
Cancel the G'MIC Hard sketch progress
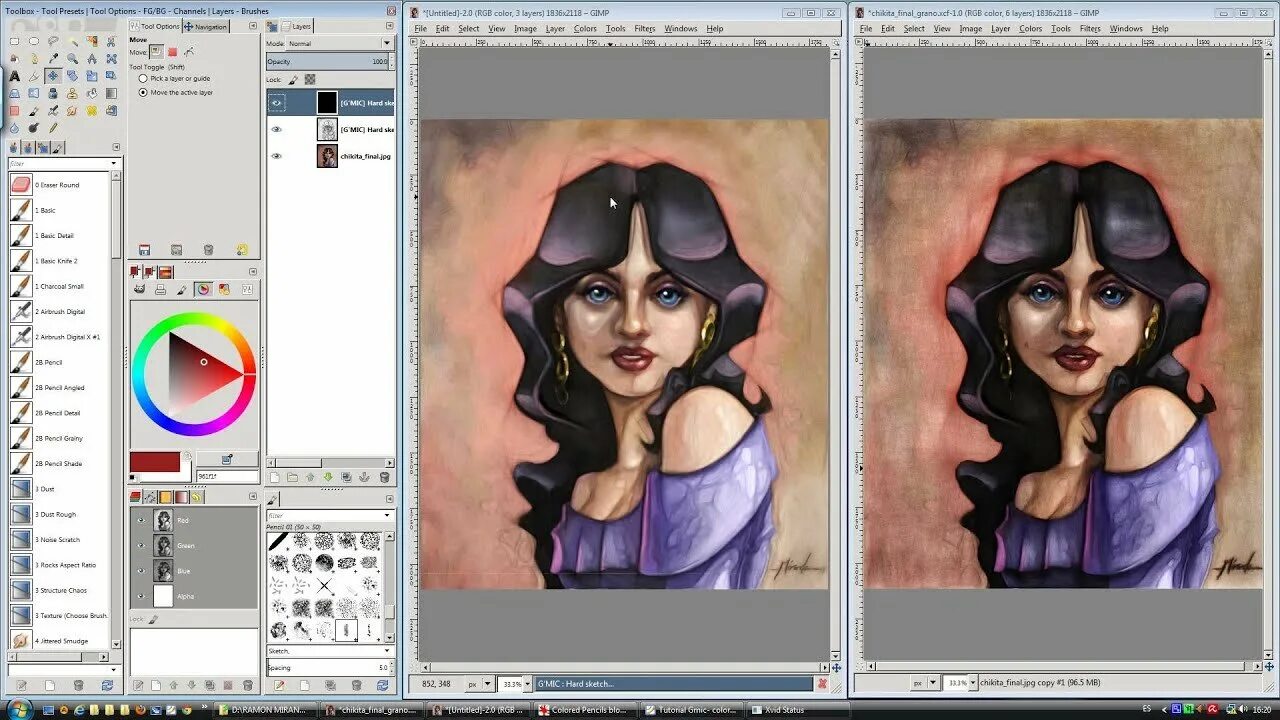pos(823,684)
